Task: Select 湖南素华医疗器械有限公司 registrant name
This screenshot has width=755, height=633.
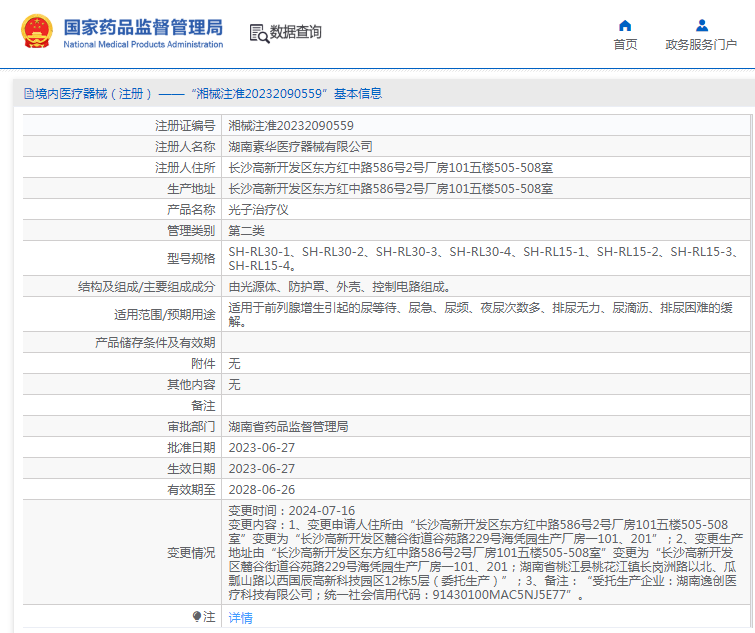Action: tap(300, 147)
